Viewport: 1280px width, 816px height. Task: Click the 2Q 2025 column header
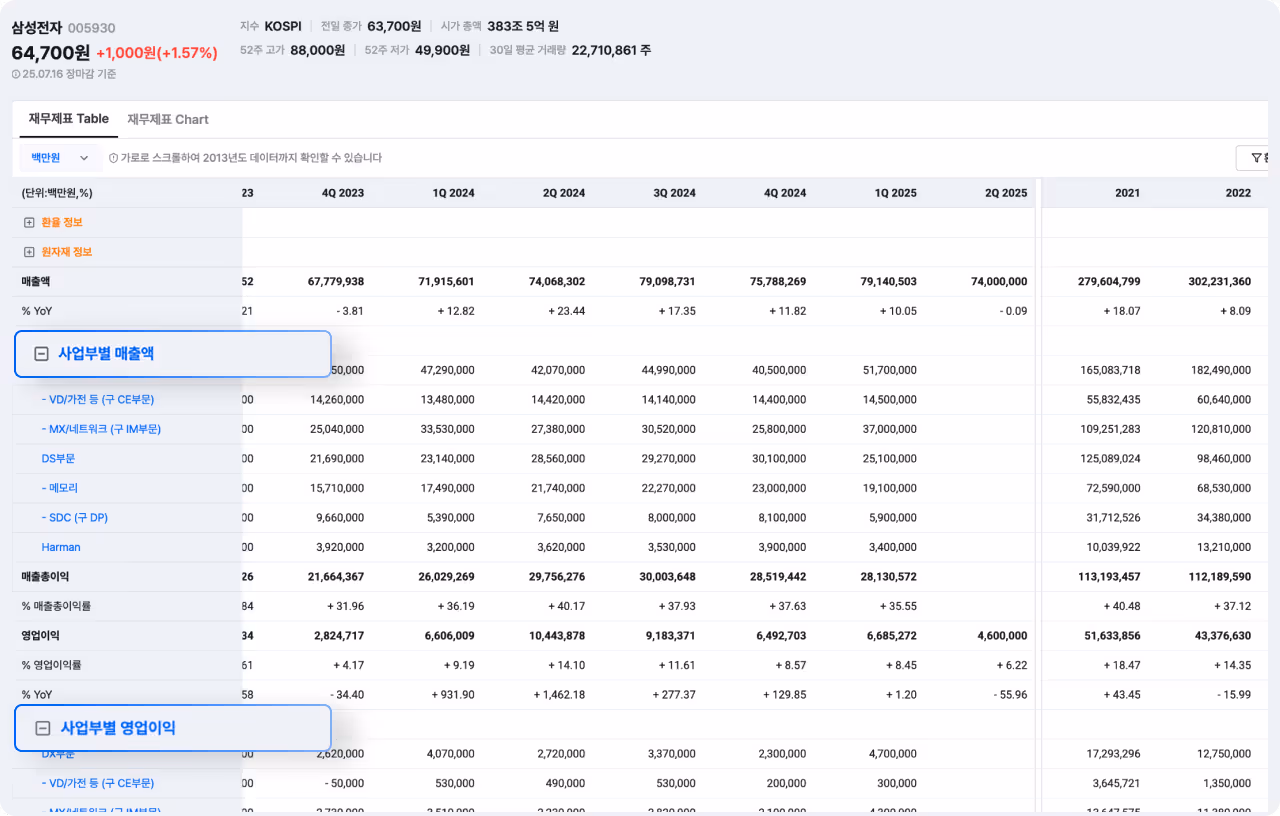point(1006,193)
